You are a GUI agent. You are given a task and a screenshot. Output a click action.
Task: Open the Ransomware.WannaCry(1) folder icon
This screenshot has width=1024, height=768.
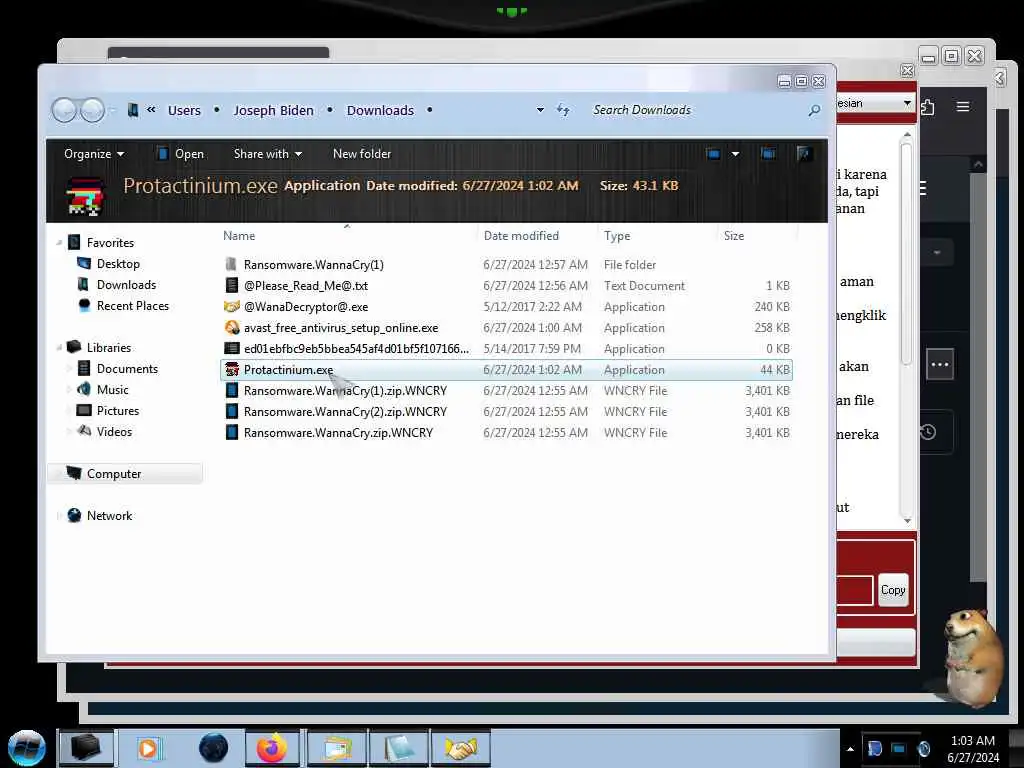pyautogui.click(x=231, y=264)
